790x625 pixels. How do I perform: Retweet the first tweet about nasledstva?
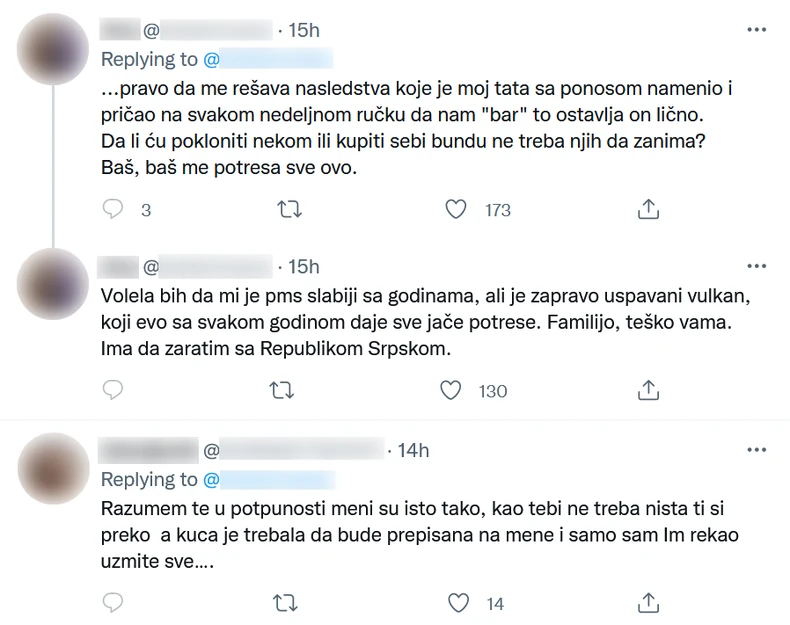click(284, 209)
